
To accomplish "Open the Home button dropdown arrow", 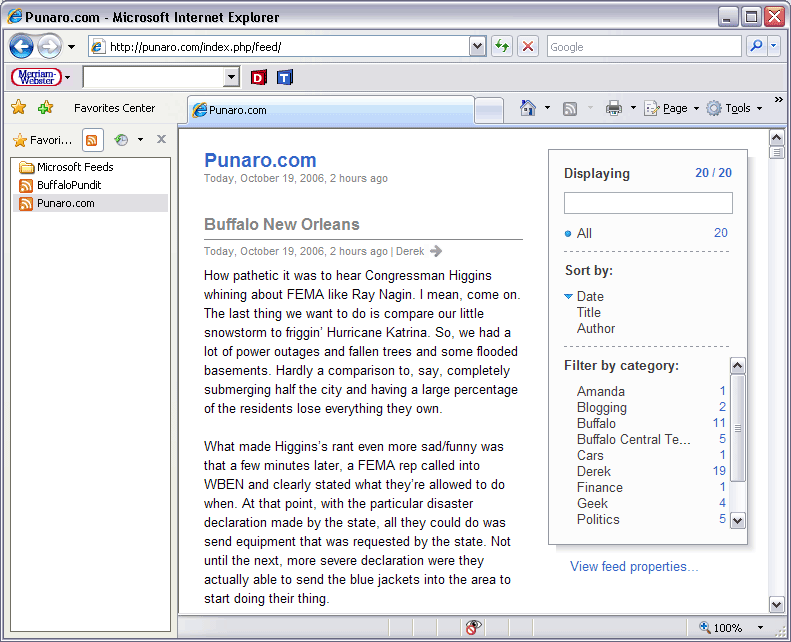I will (x=547, y=108).
